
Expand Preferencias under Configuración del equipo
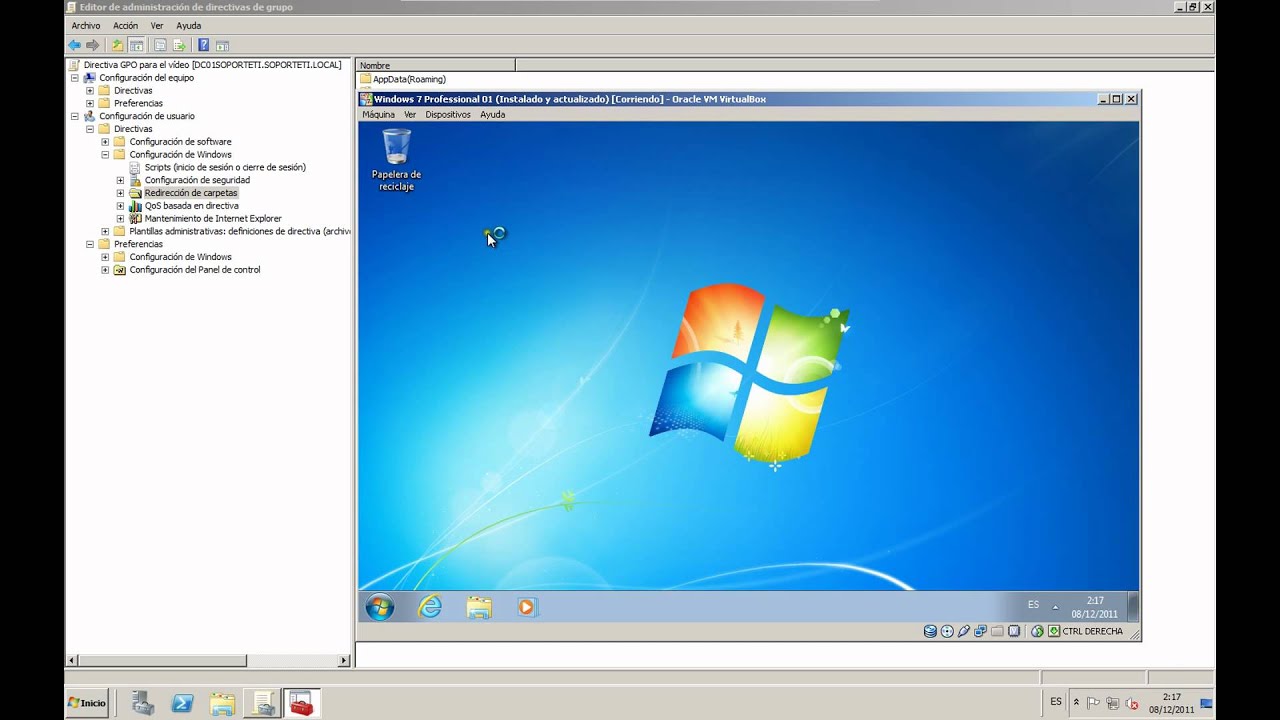point(90,103)
